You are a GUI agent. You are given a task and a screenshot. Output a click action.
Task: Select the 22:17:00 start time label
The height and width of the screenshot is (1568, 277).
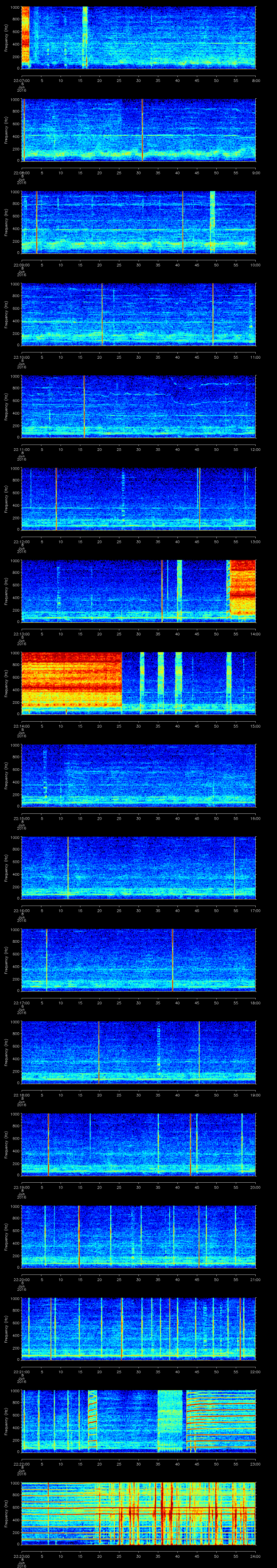[21, 1003]
